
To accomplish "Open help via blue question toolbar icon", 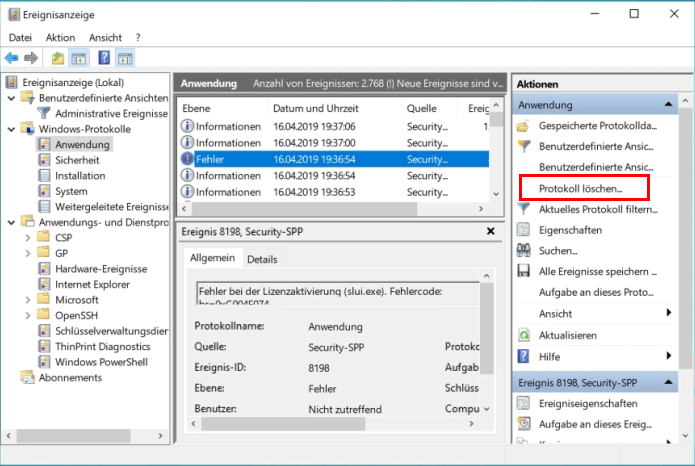I will pyautogui.click(x=104, y=58).
